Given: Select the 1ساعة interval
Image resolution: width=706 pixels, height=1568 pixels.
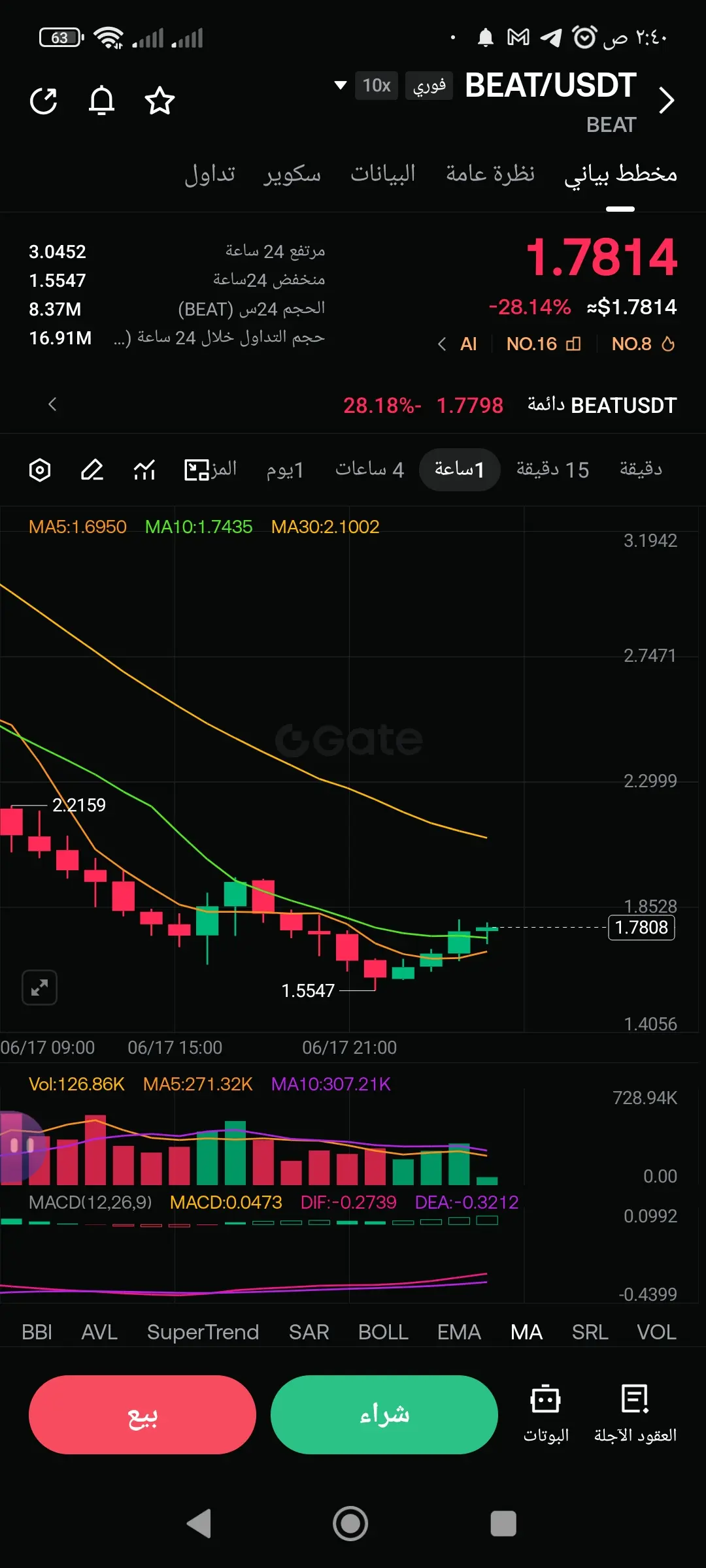Looking at the screenshot, I should (460, 470).
